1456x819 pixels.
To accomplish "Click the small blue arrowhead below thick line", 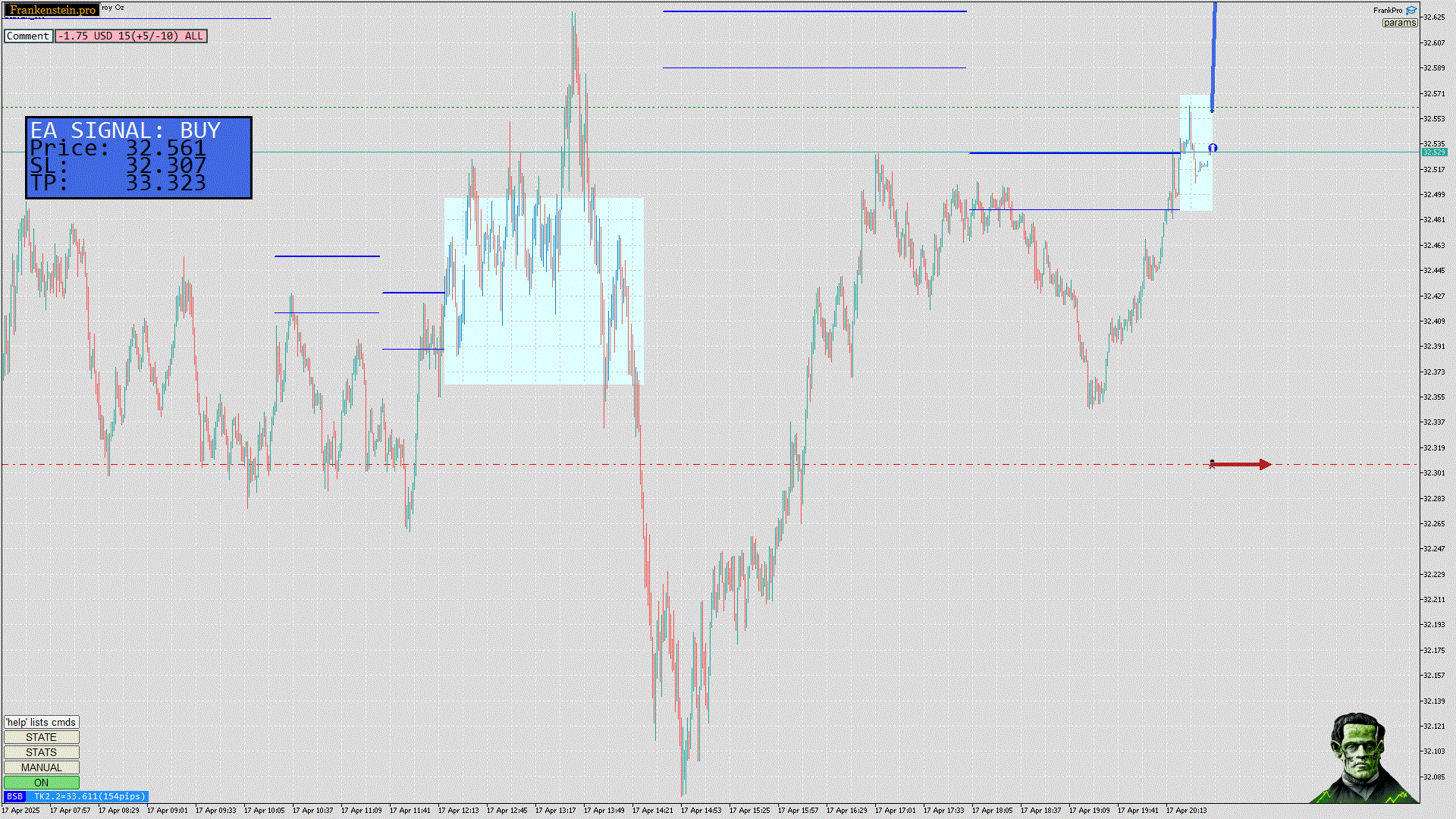I will tap(1212, 111).
